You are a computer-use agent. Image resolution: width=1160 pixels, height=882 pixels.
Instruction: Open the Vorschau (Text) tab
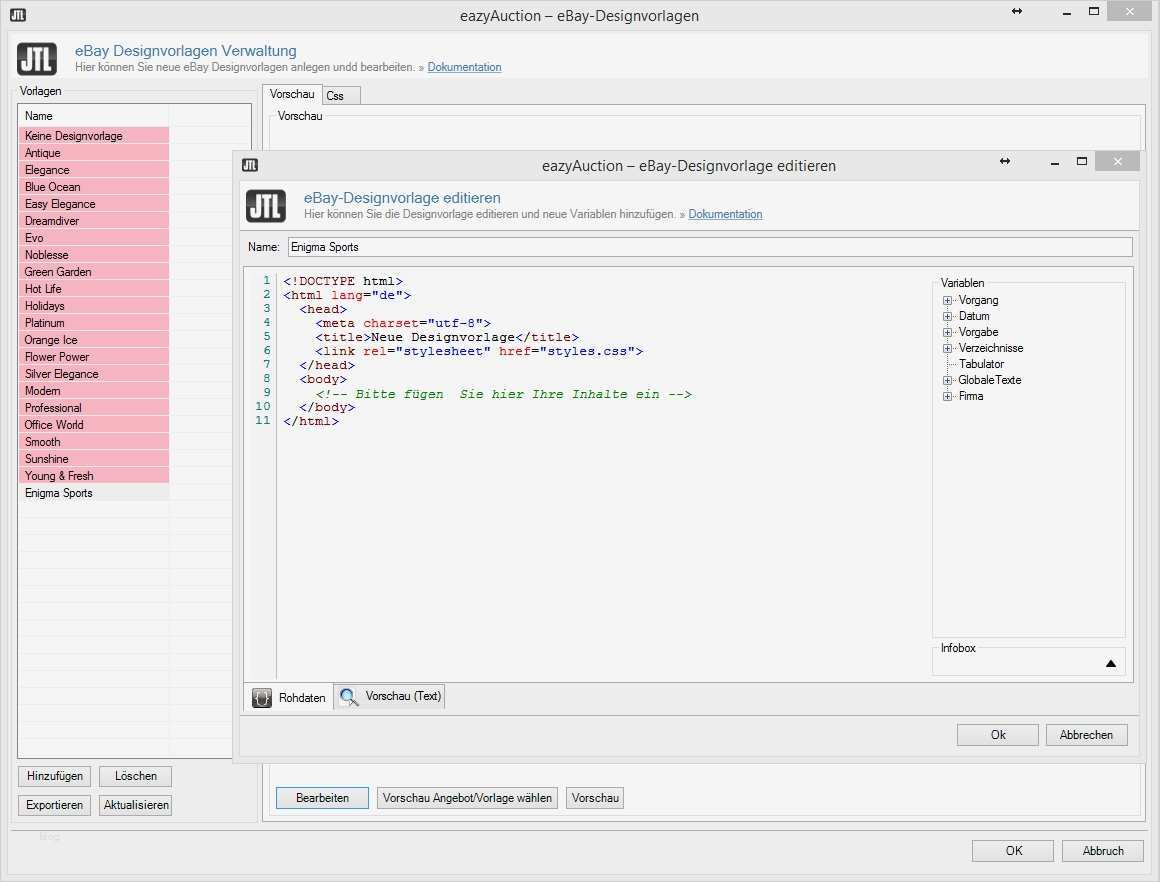coord(390,696)
